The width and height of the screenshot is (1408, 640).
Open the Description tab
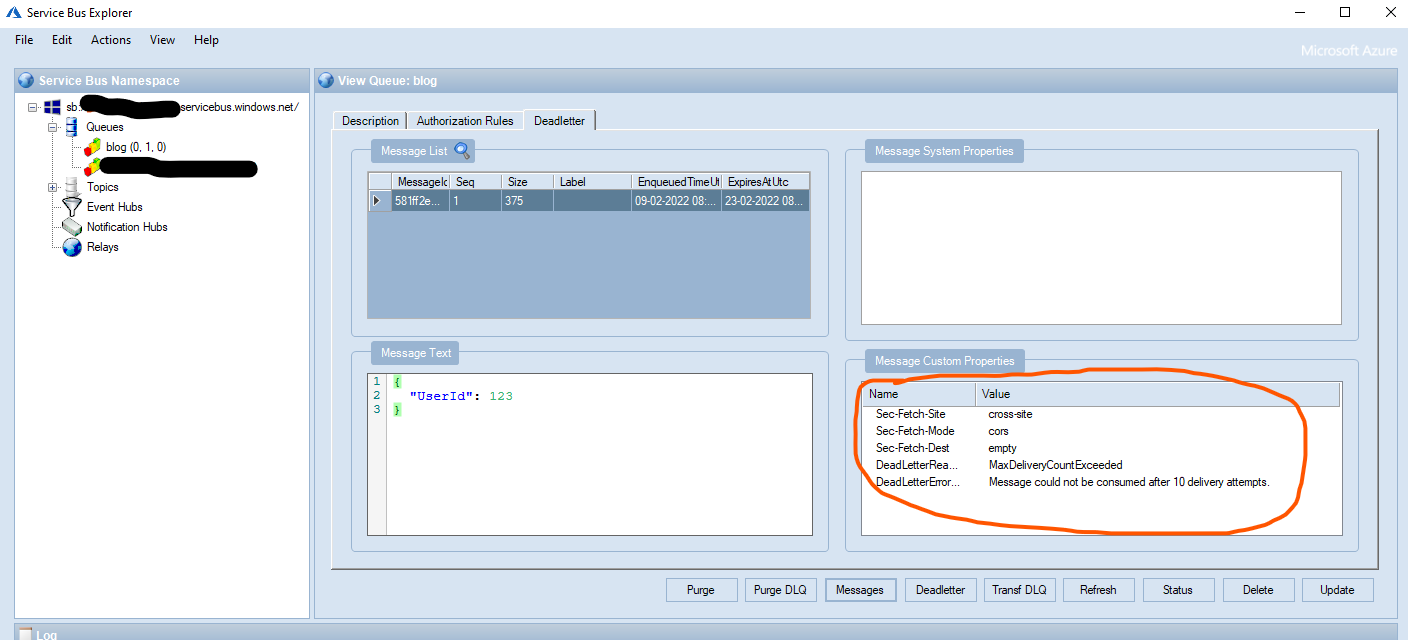coord(370,121)
